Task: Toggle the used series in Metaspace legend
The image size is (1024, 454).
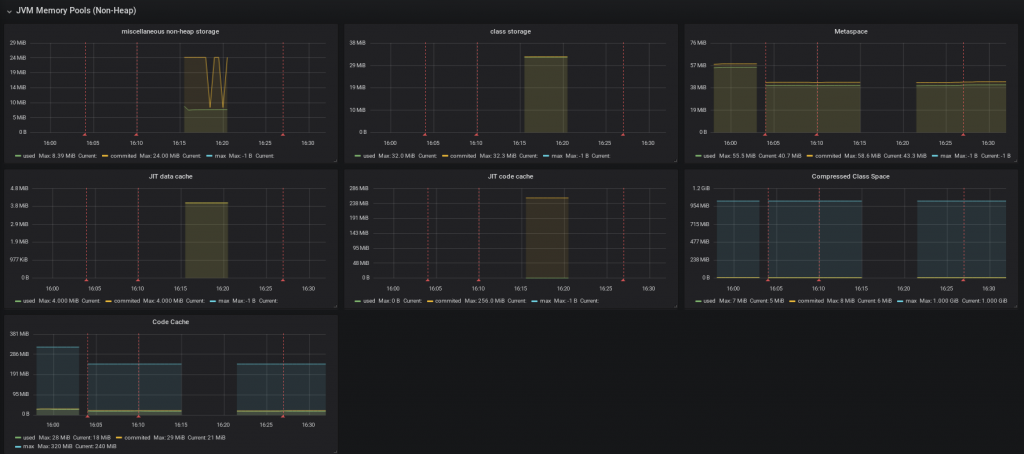Action: [709, 156]
